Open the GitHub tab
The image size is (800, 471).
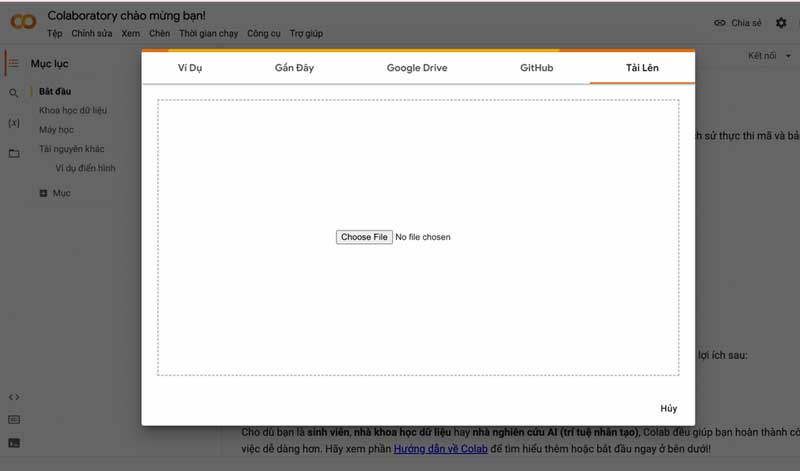[x=536, y=68]
